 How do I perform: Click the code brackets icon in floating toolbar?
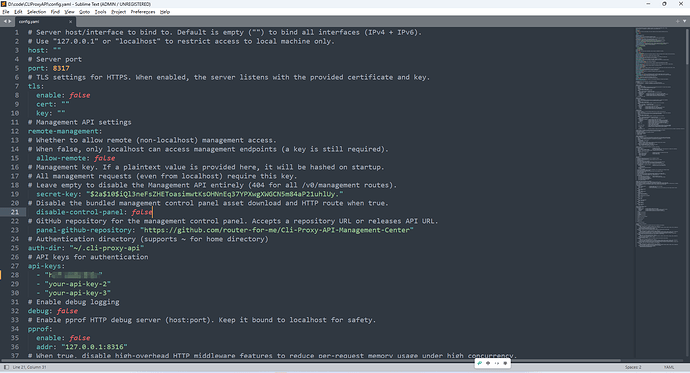pyautogui.click(x=497, y=363)
